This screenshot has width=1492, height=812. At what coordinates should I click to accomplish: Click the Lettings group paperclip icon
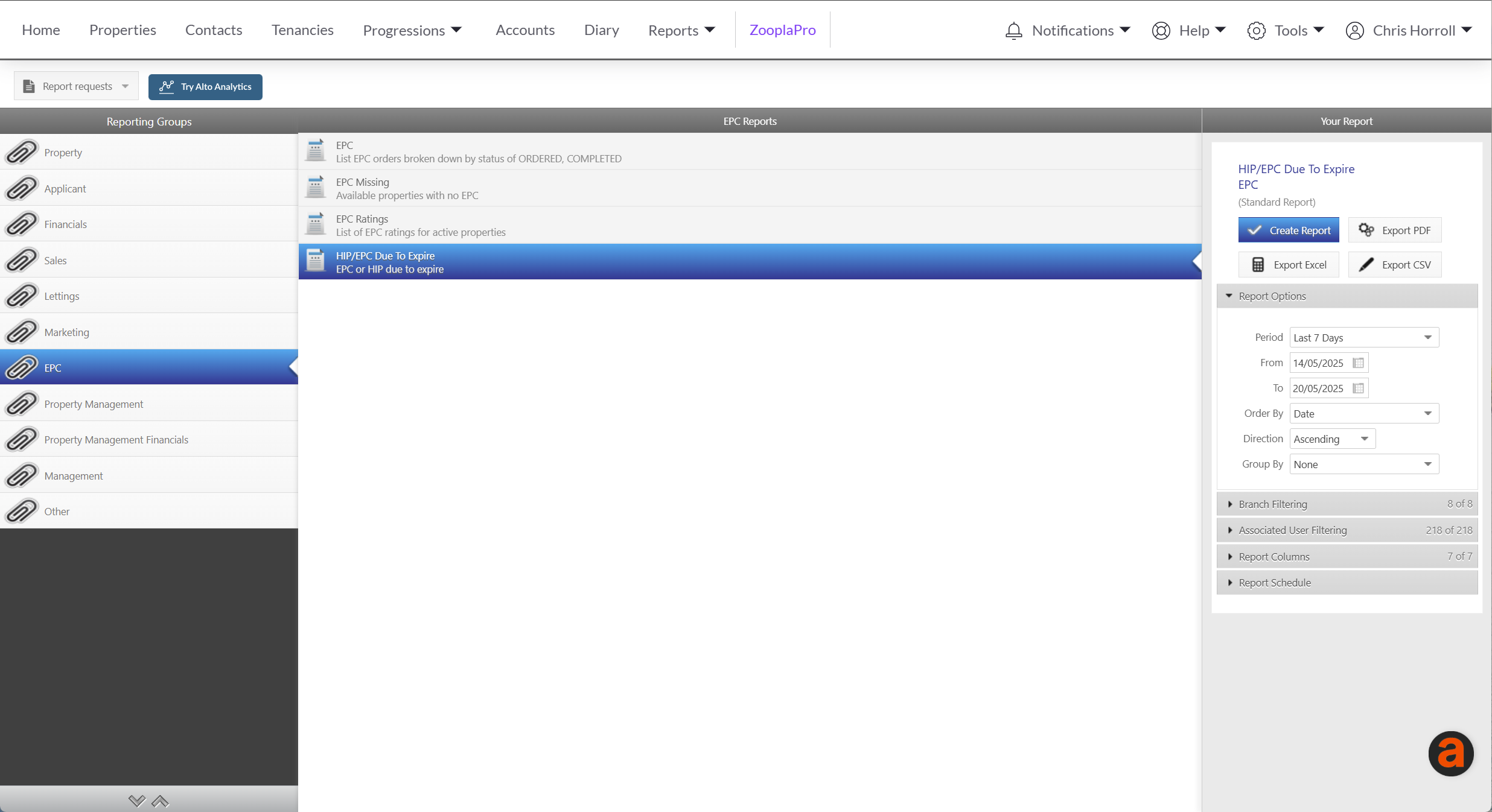pyautogui.click(x=22, y=296)
